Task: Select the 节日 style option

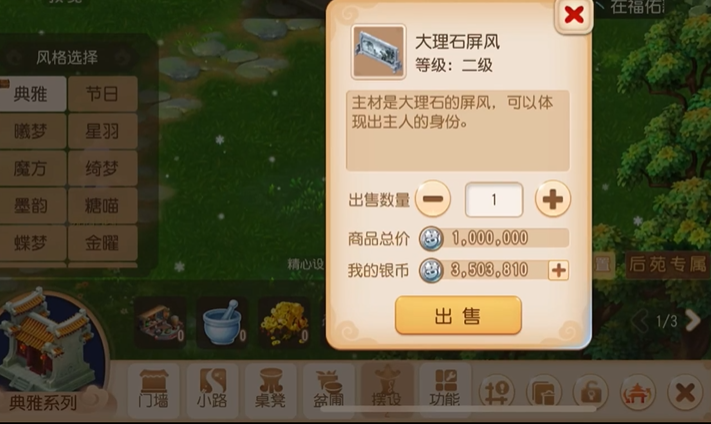Action: pyautogui.click(x=102, y=94)
